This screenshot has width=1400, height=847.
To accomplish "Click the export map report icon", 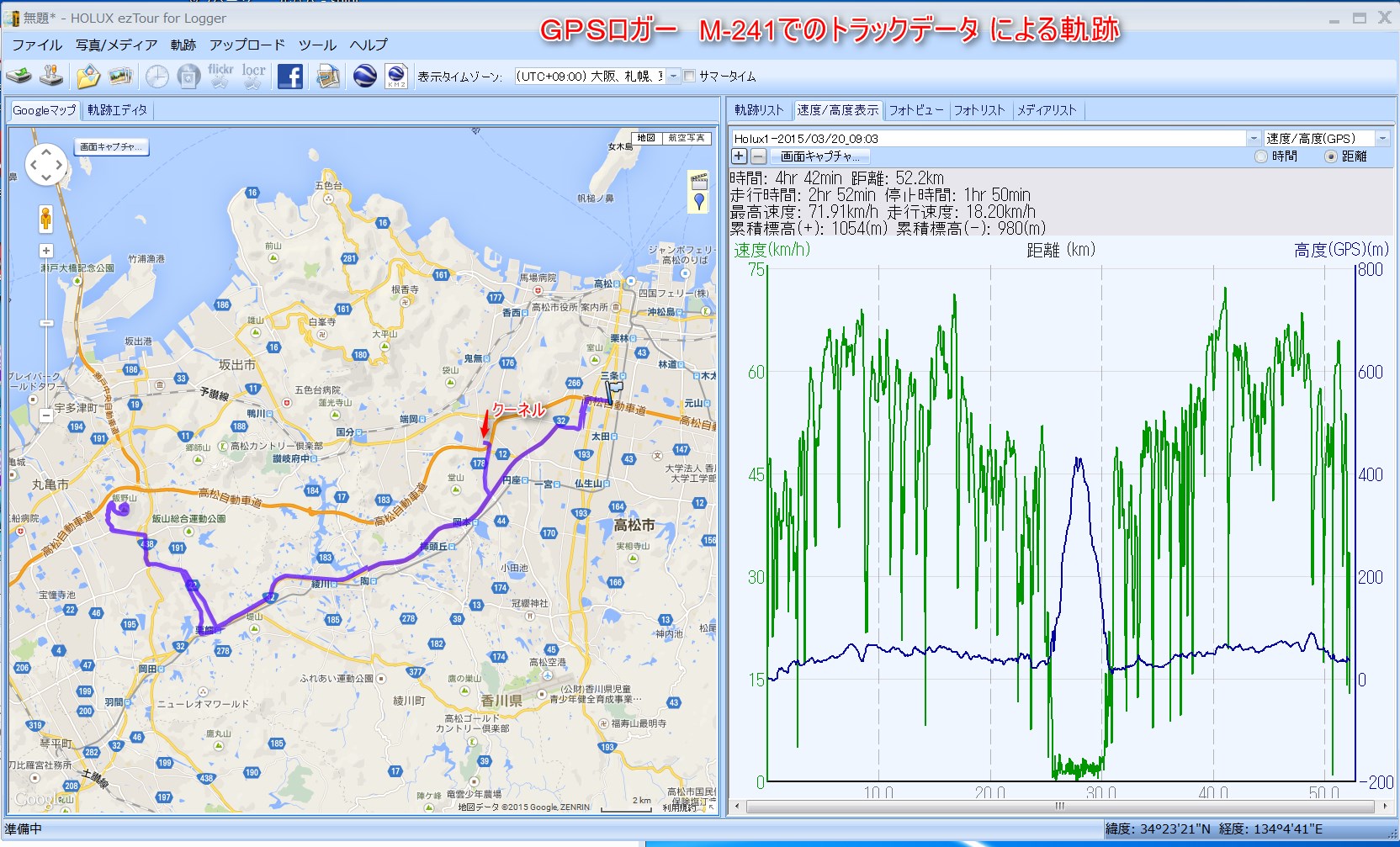I will [327, 77].
